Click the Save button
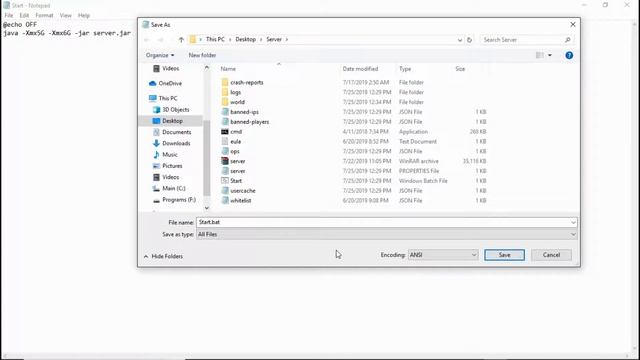 point(504,255)
